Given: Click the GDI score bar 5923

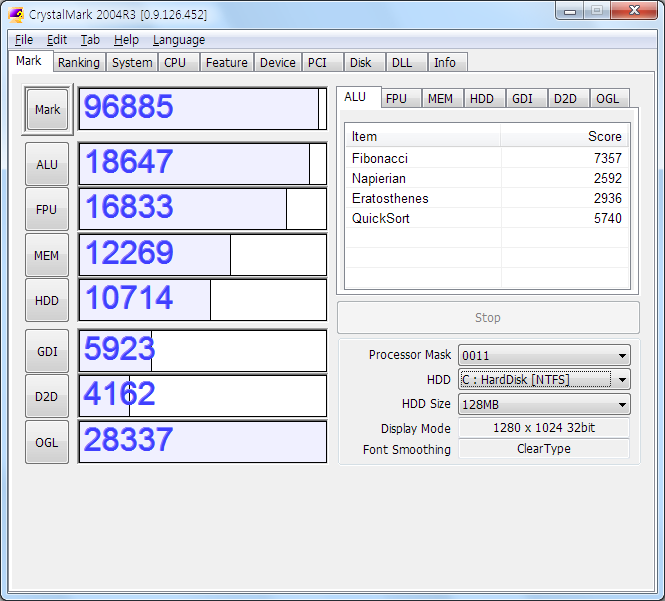Looking at the screenshot, I should tap(203, 351).
